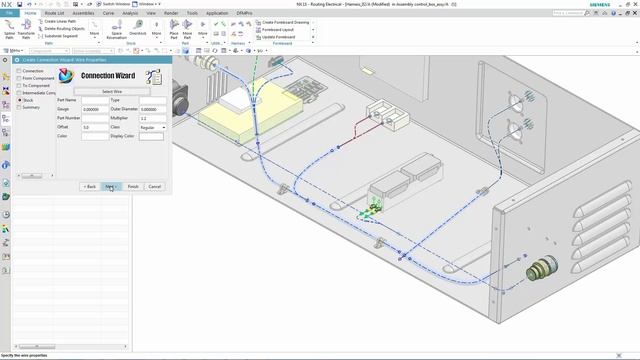
Task: Check the Intermediate Components step checkbox
Action: (19, 93)
